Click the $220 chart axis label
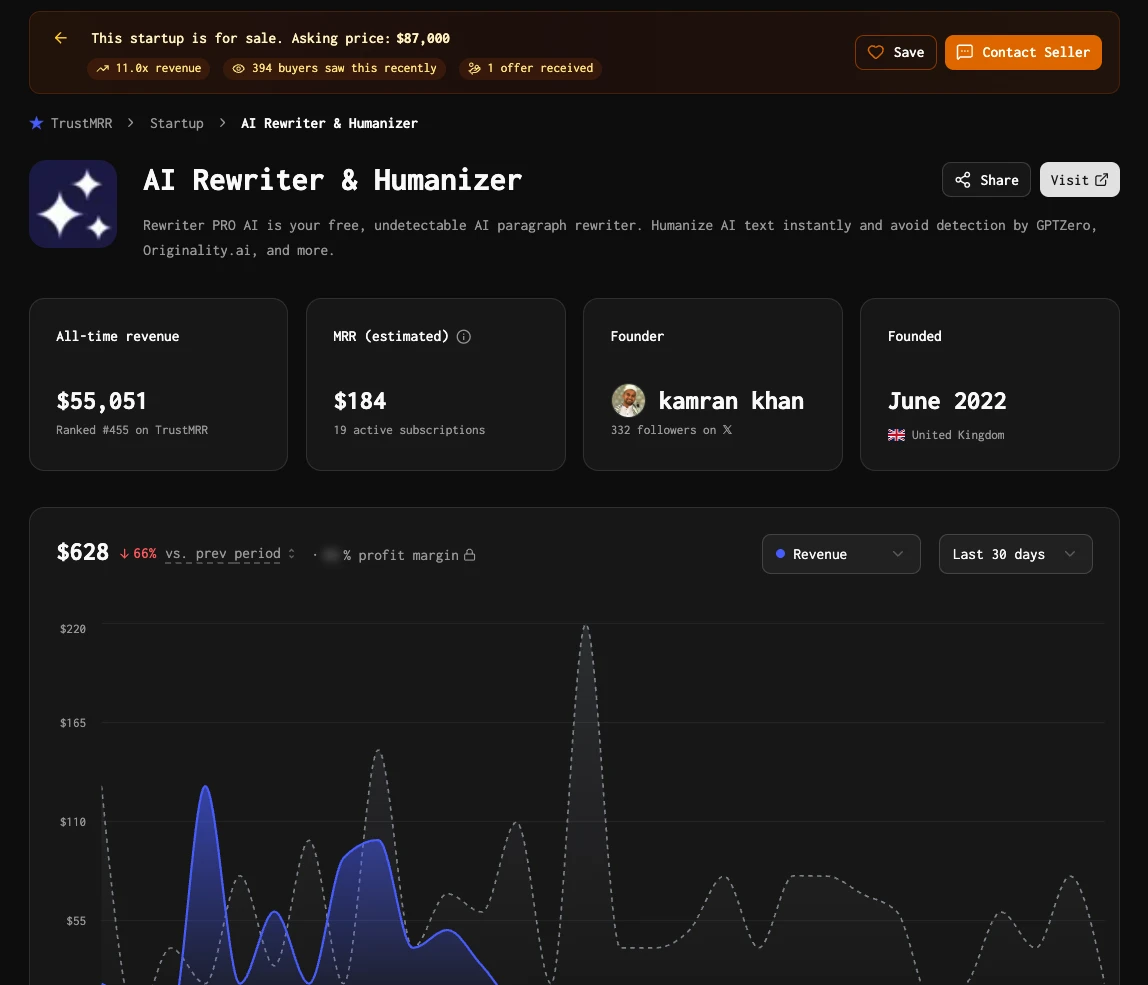Image resolution: width=1148 pixels, height=985 pixels. click(72, 629)
